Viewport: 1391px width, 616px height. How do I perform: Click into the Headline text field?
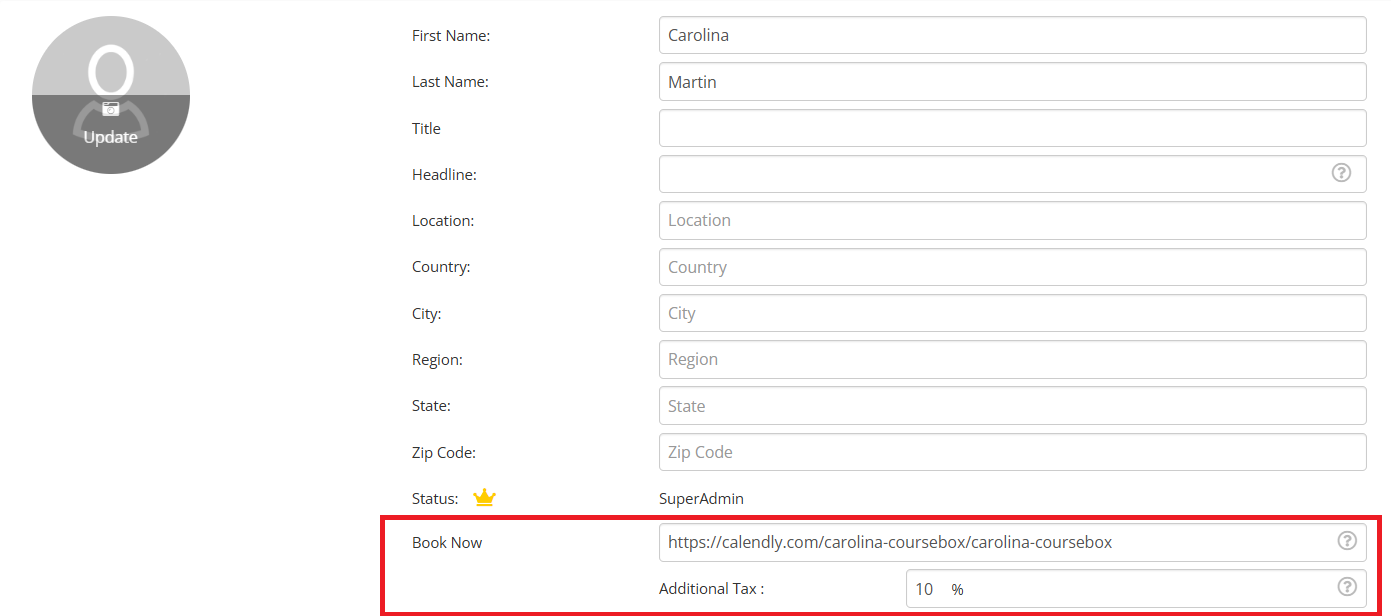coord(990,174)
